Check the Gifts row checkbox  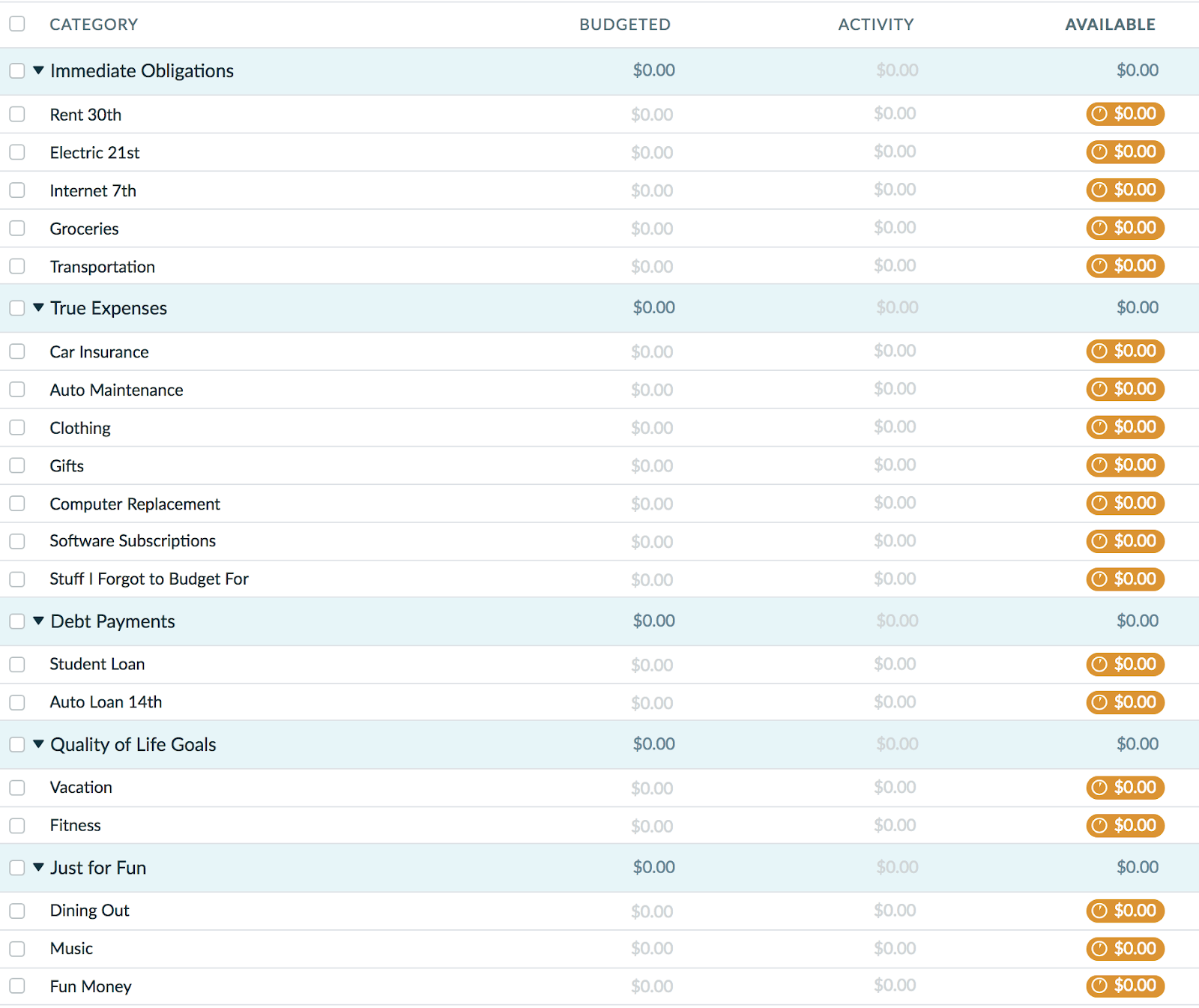(x=17, y=465)
